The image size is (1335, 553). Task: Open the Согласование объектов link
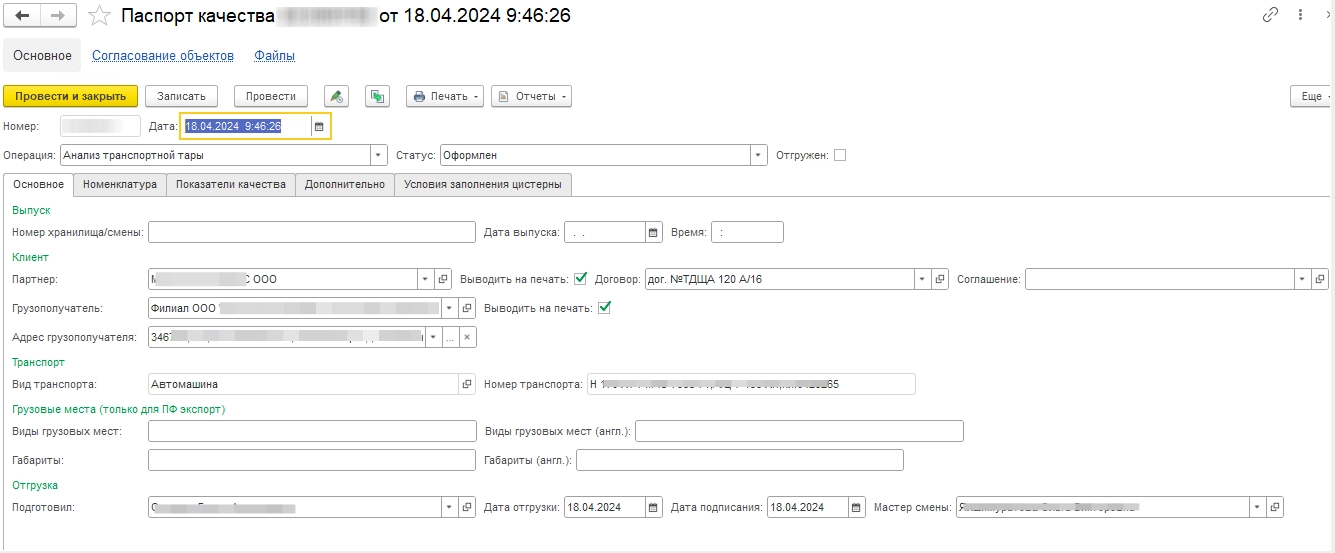[163, 55]
